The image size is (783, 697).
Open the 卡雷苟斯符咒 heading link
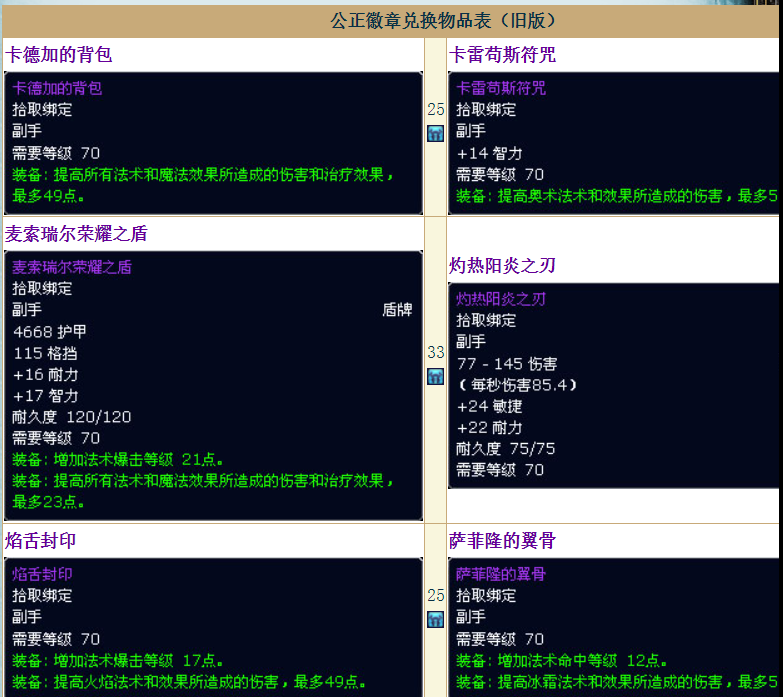click(x=502, y=54)
